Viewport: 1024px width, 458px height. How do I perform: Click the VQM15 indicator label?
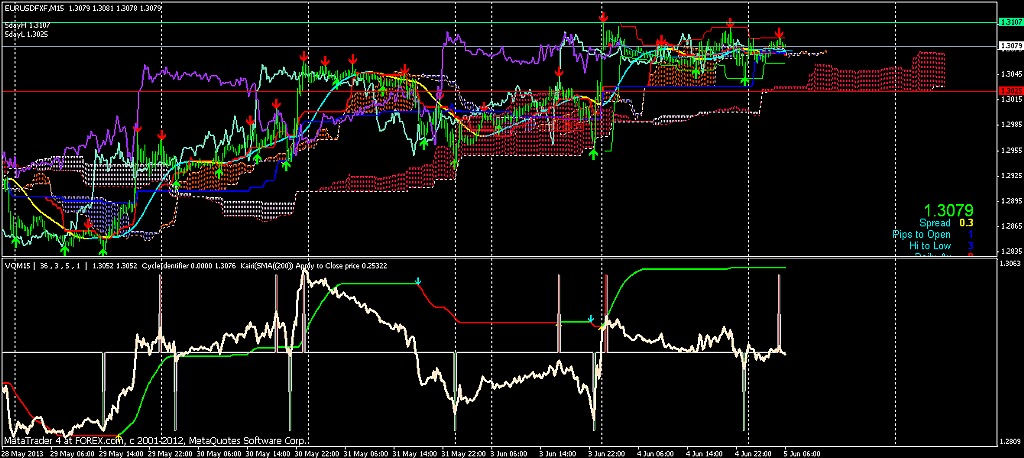point(19,266)
